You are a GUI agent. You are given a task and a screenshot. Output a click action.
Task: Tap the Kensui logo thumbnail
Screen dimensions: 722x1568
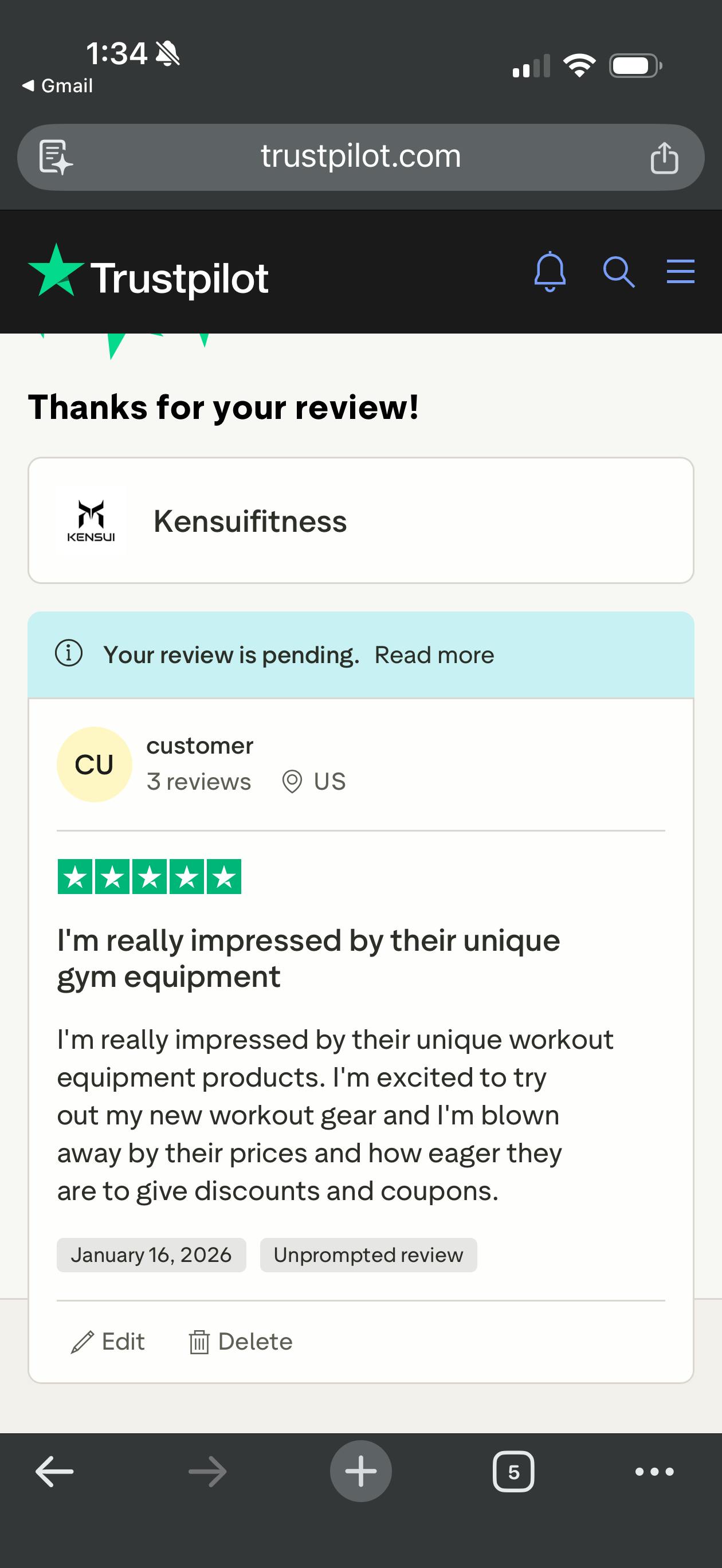coord(91,520)
